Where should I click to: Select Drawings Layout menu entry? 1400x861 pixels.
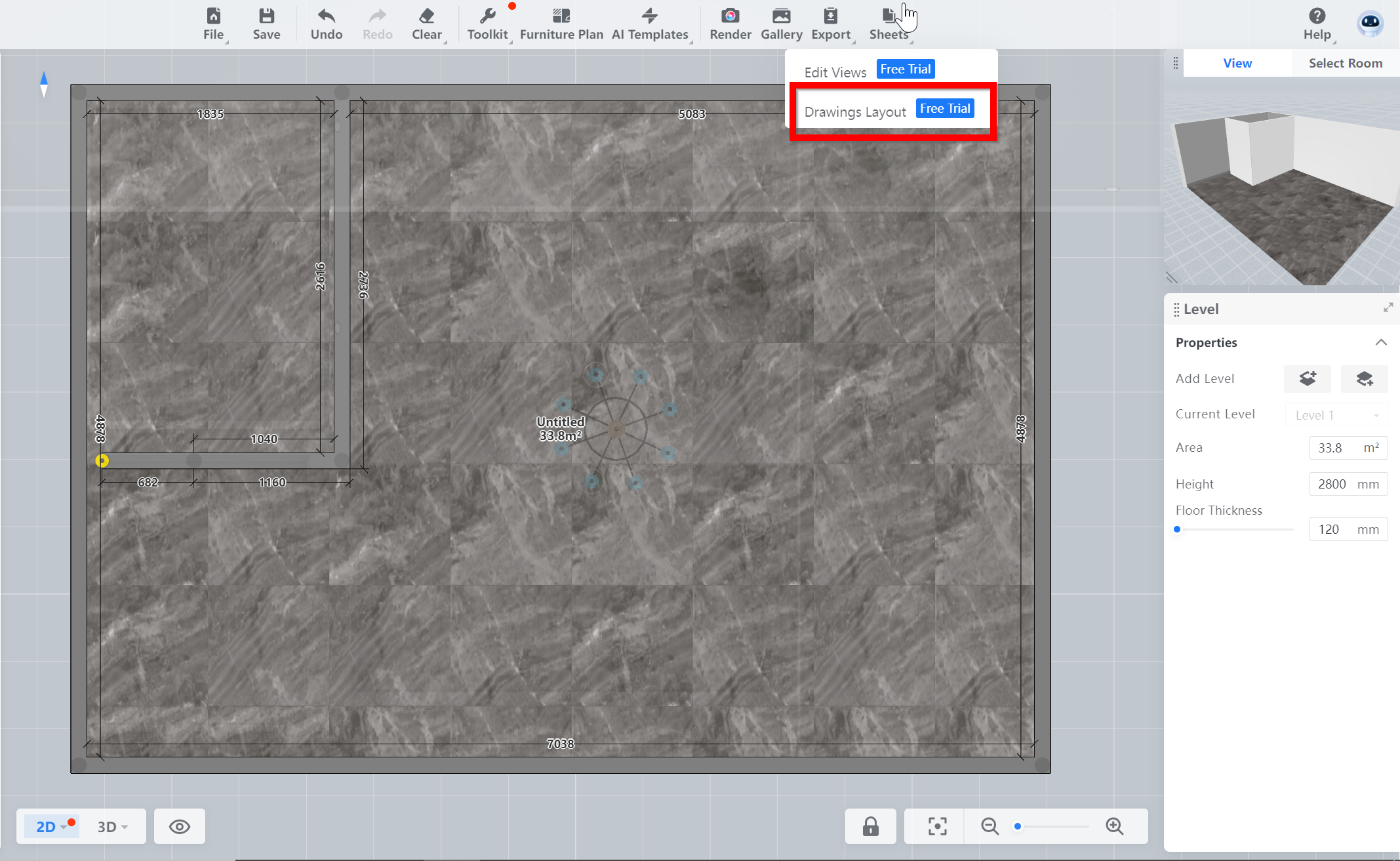click(x=854, y=111)
